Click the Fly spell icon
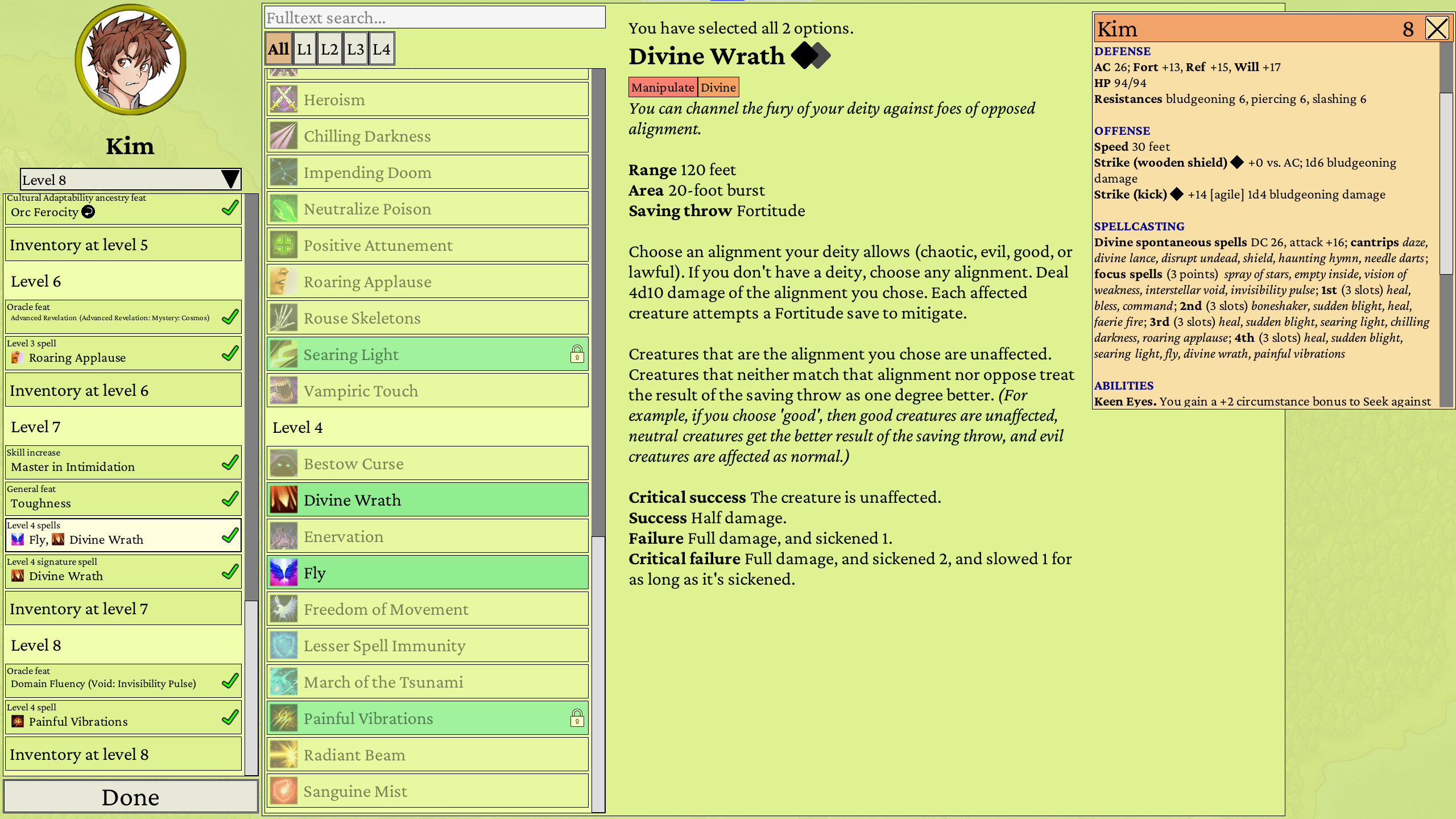1456x819 pixels. point(284,572)
